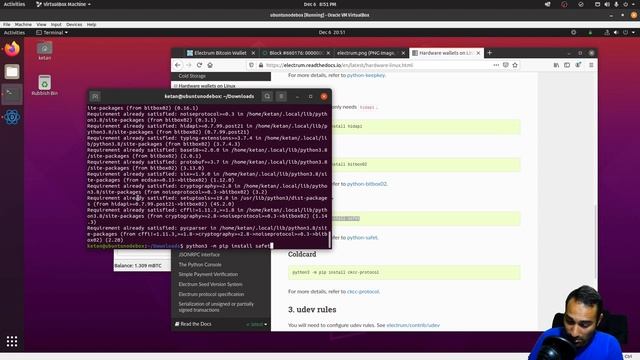This screenshot has height=360, width=640.
Task: Add new tab in terminal header
Action: point(95,96)
